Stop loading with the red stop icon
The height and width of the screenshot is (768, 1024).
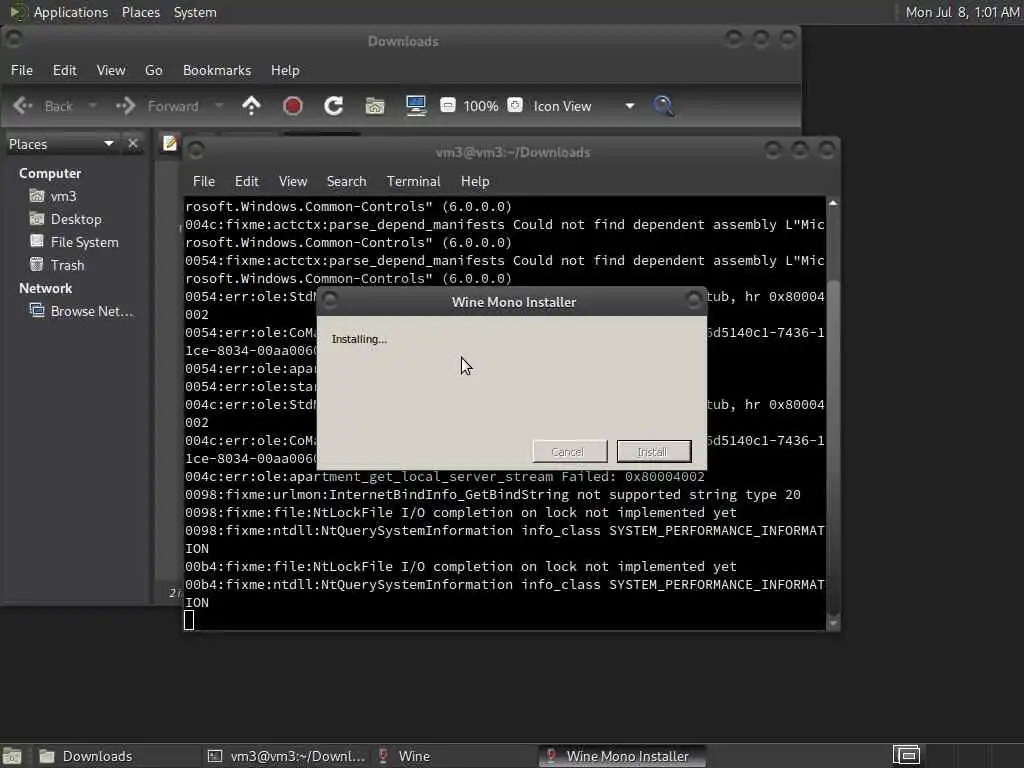pos(293,106)
